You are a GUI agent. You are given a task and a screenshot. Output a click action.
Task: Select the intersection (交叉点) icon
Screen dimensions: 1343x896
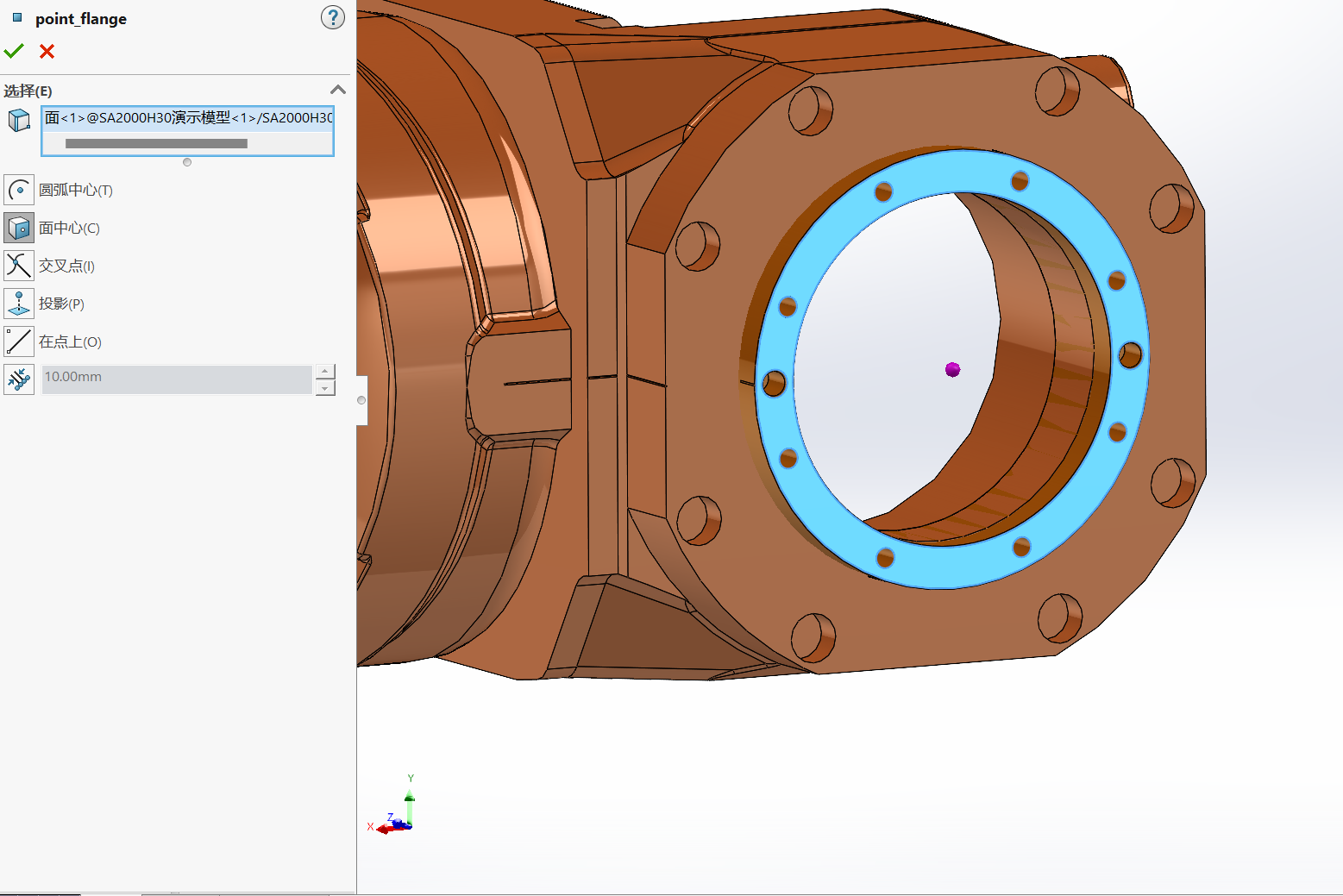point(19,266)
